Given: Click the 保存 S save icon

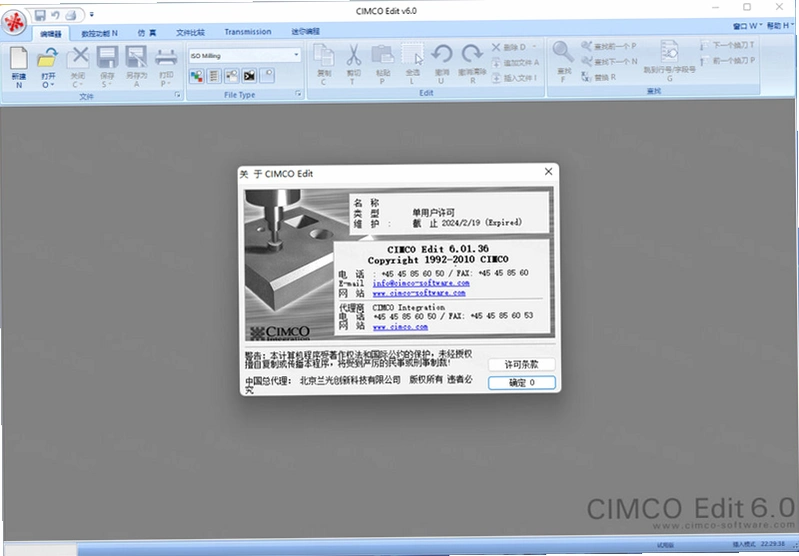Looking at the screenshot, I should 108,57.
